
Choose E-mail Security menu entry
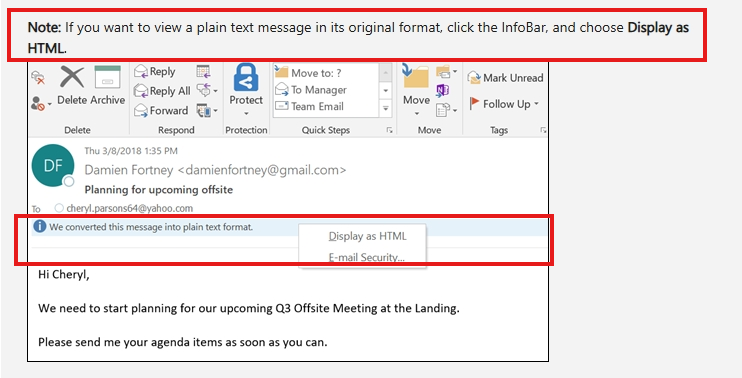pos(366,257)
